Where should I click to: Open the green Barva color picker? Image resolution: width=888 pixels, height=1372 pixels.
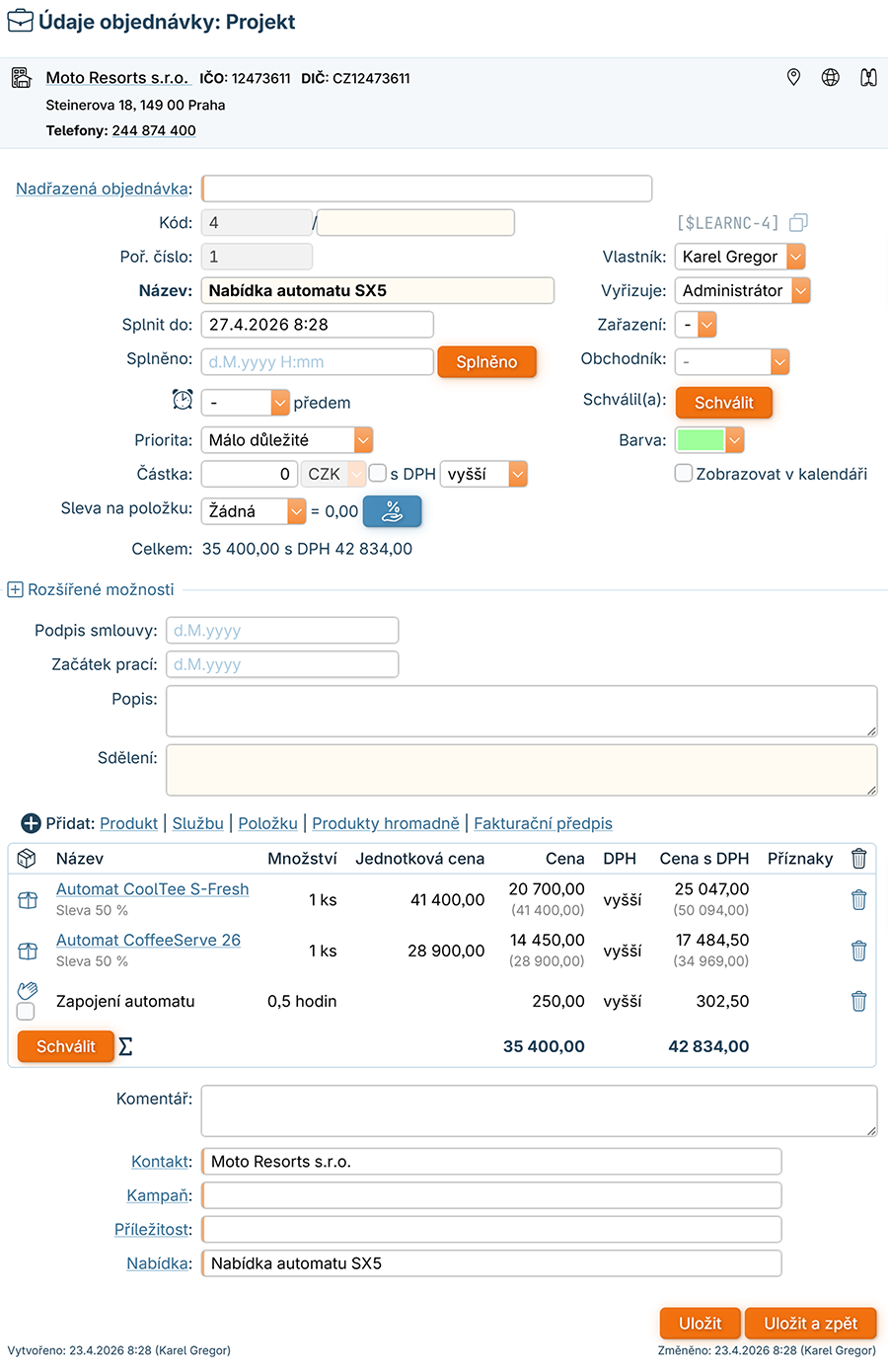click(x=709, y=440)
